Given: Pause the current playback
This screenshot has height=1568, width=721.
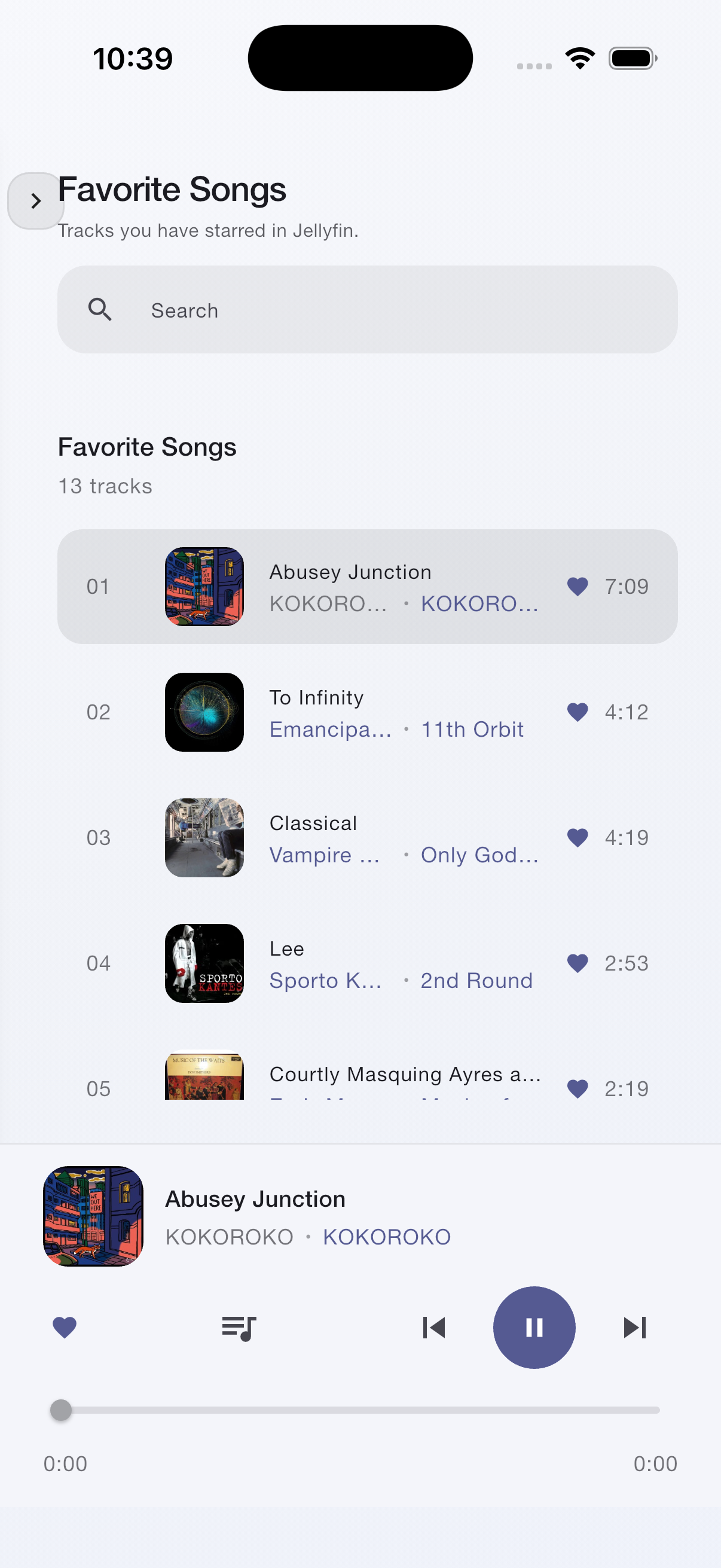Looking at the screenshot, I should [x=534, y=1328].
